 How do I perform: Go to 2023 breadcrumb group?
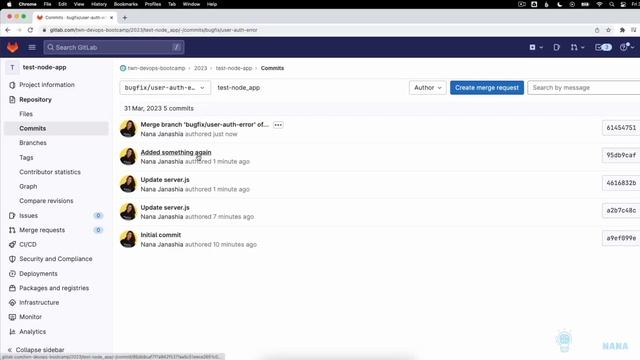(x=200, y=68)
